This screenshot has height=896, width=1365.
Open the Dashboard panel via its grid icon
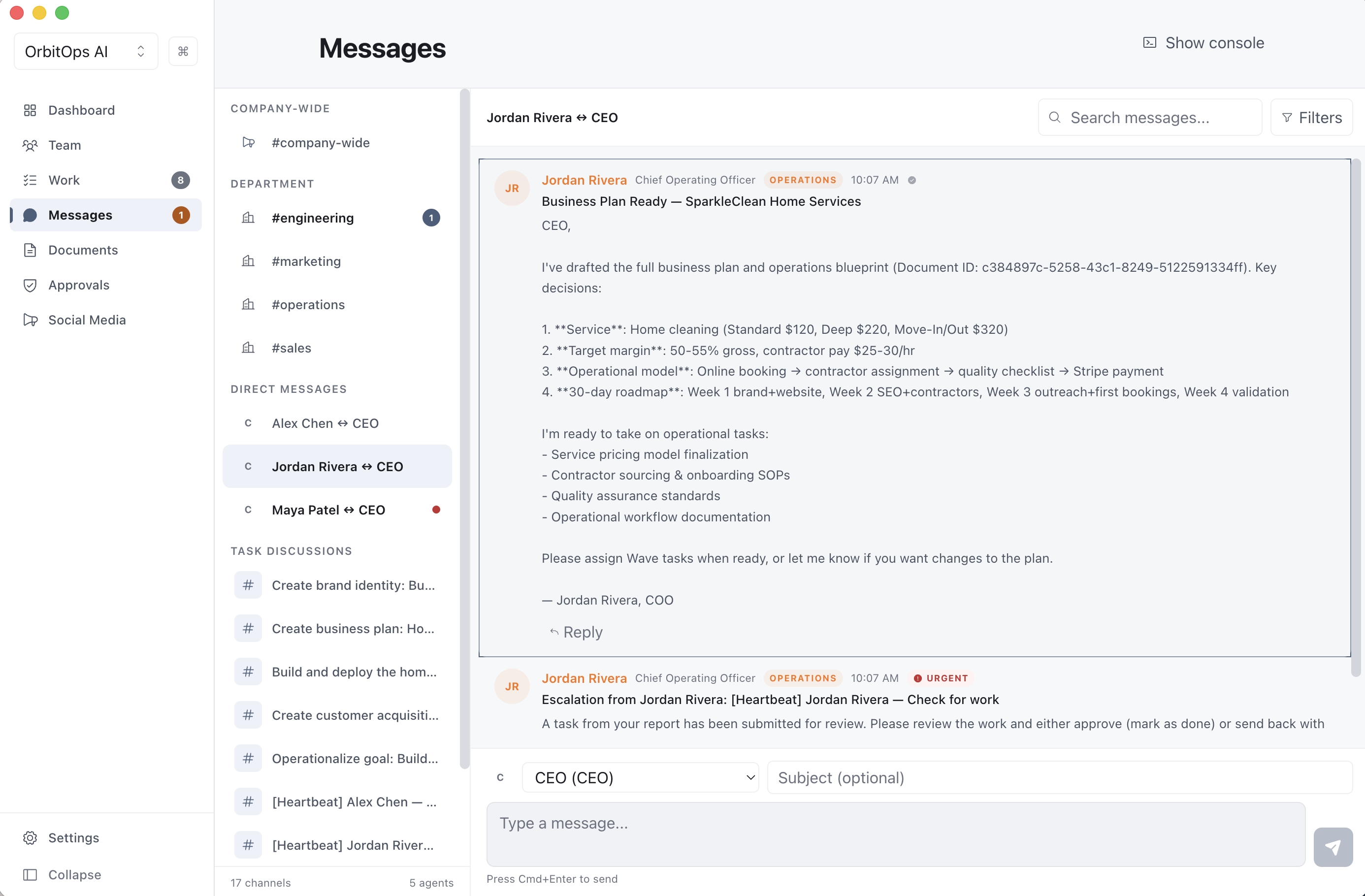point(31,110)
